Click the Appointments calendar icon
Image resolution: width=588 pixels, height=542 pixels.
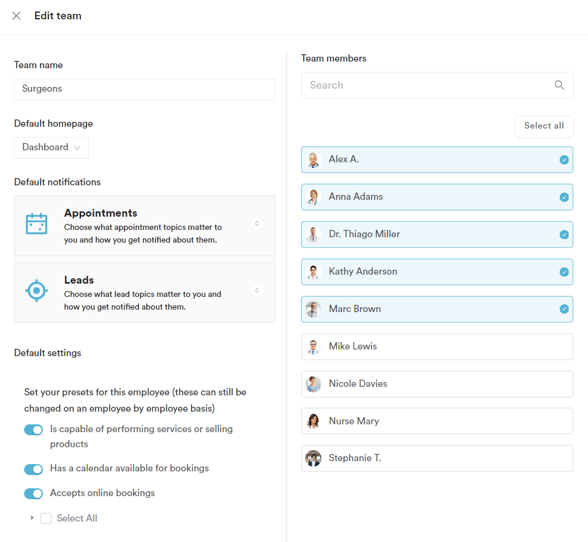[x=36, y=224]
